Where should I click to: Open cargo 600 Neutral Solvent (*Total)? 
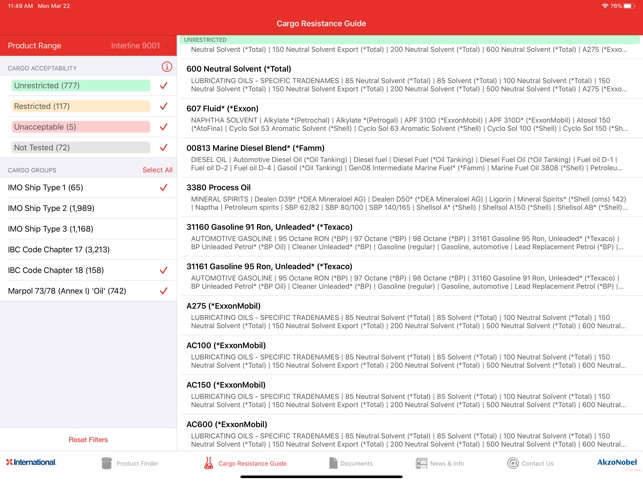point(410,78)
